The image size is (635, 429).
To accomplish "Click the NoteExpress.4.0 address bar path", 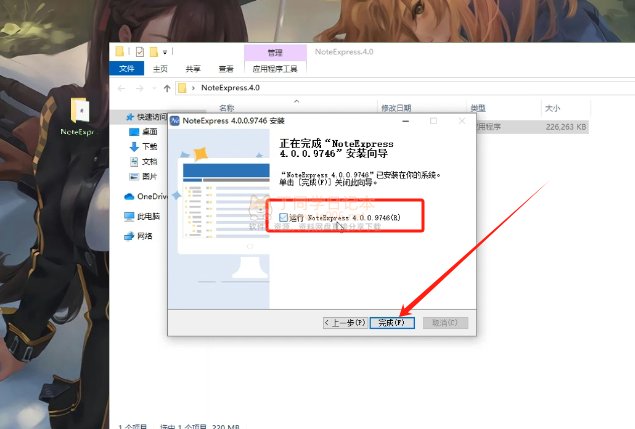I will (x=230, y=88).
